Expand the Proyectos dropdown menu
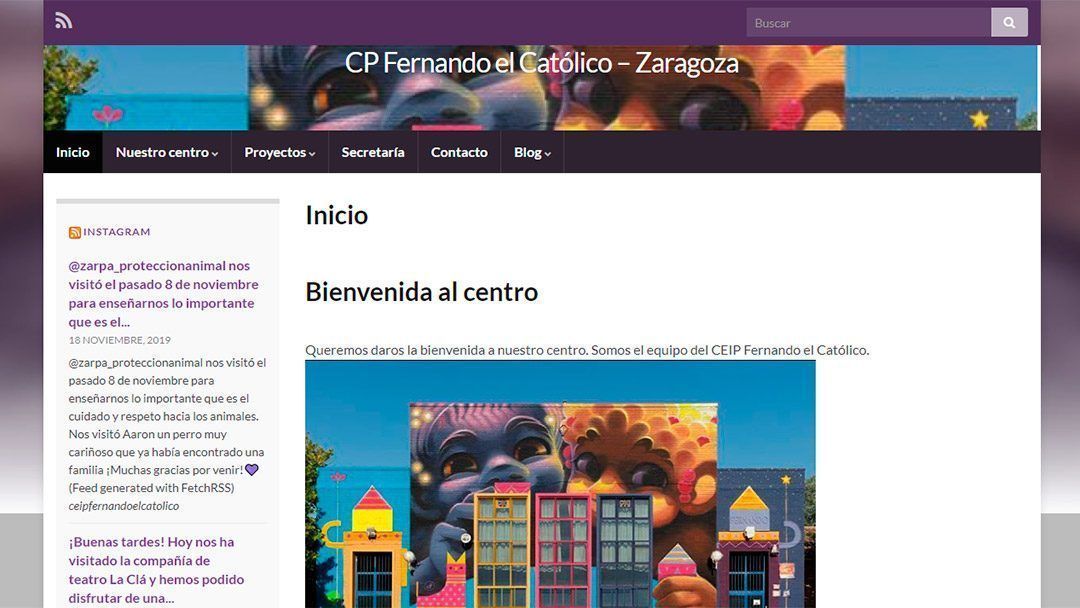The height and width of the screenshot is (608, 1080). [x=280, y=152]
